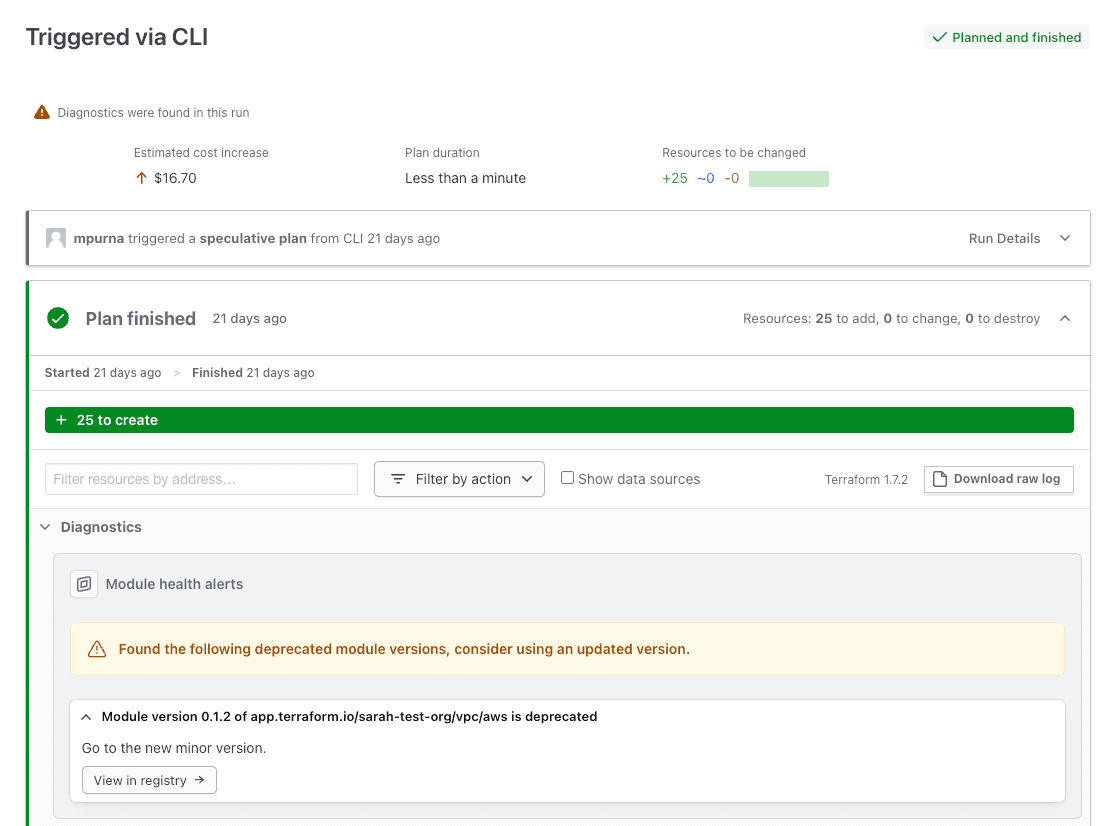Screen dimensions: 1112x826
Task: Click the mpurna user avatar icon
Action: point(56,239)
